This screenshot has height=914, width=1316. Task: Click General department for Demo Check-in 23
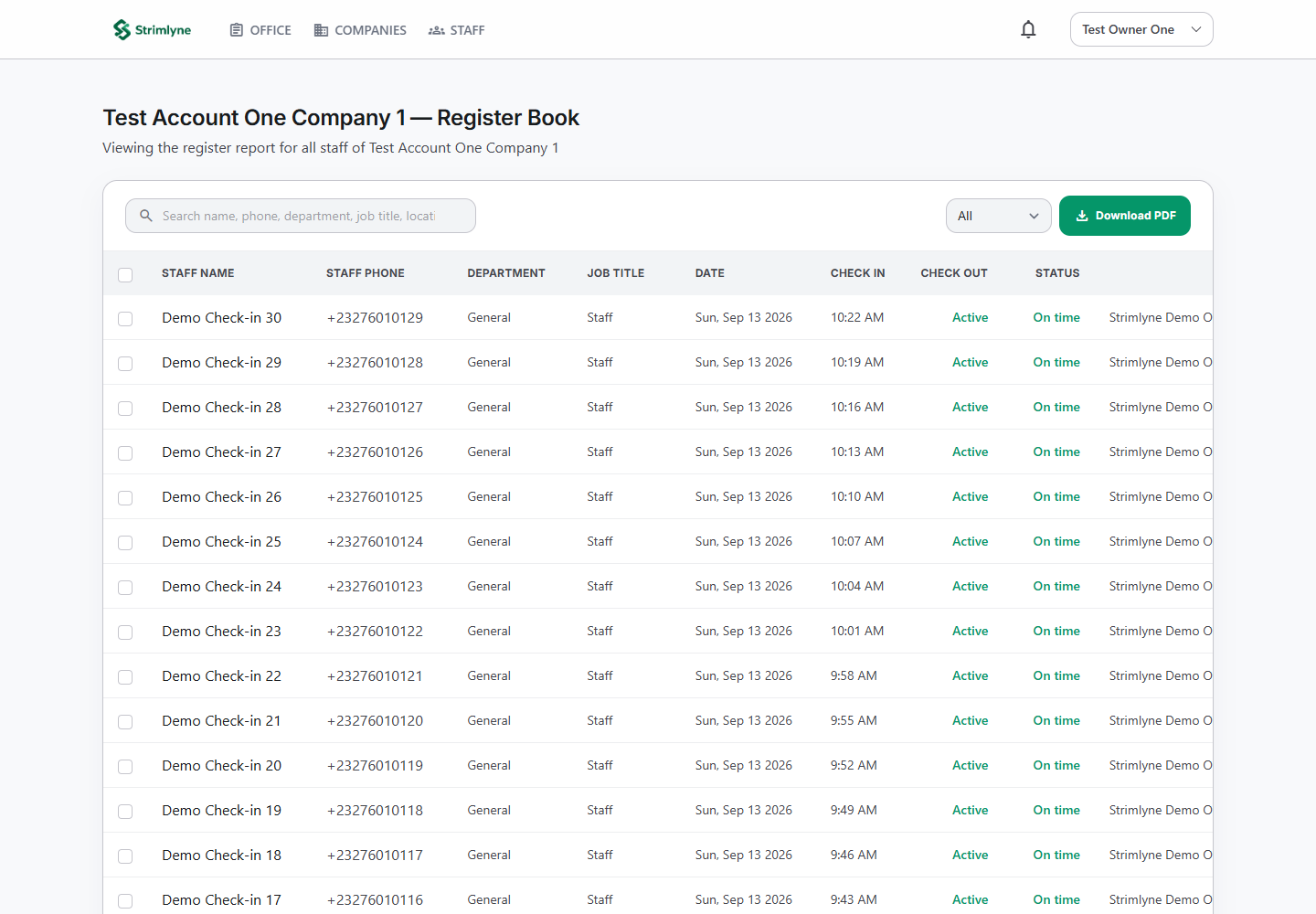pyautogui.click(x=489, y=632)
